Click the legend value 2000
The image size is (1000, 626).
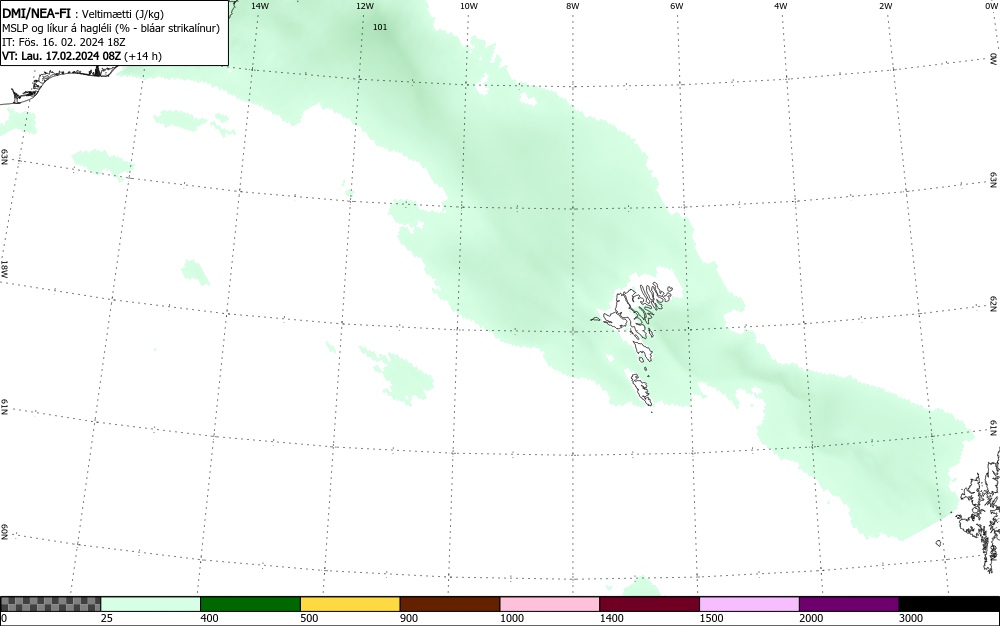[x=811, y=618]
